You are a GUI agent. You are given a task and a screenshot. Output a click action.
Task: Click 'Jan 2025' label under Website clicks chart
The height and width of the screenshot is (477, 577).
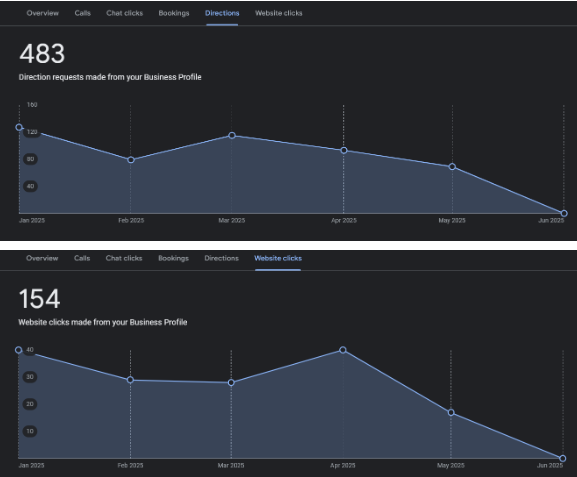point(31,466)
